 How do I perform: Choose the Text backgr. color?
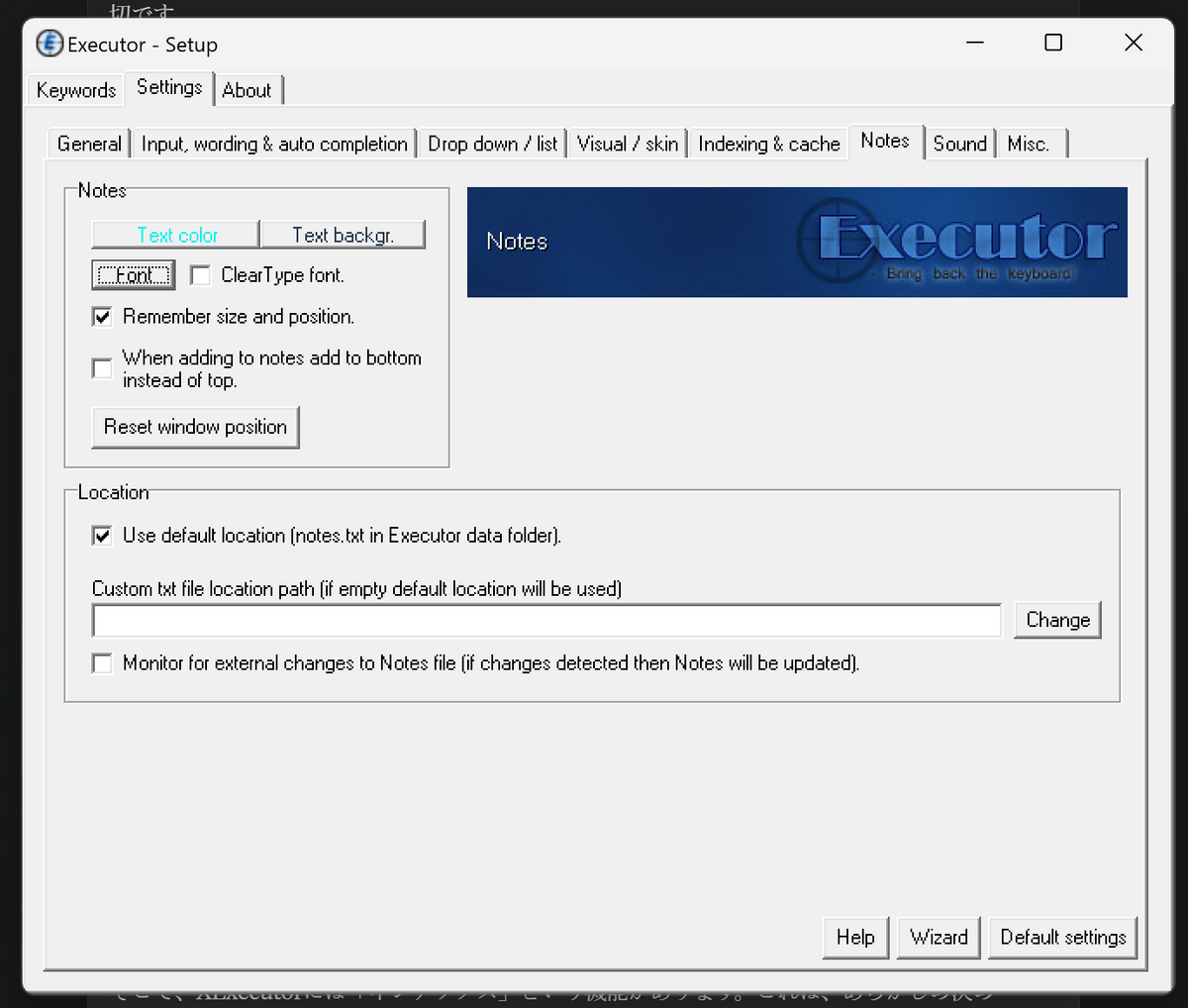(343, 235)
